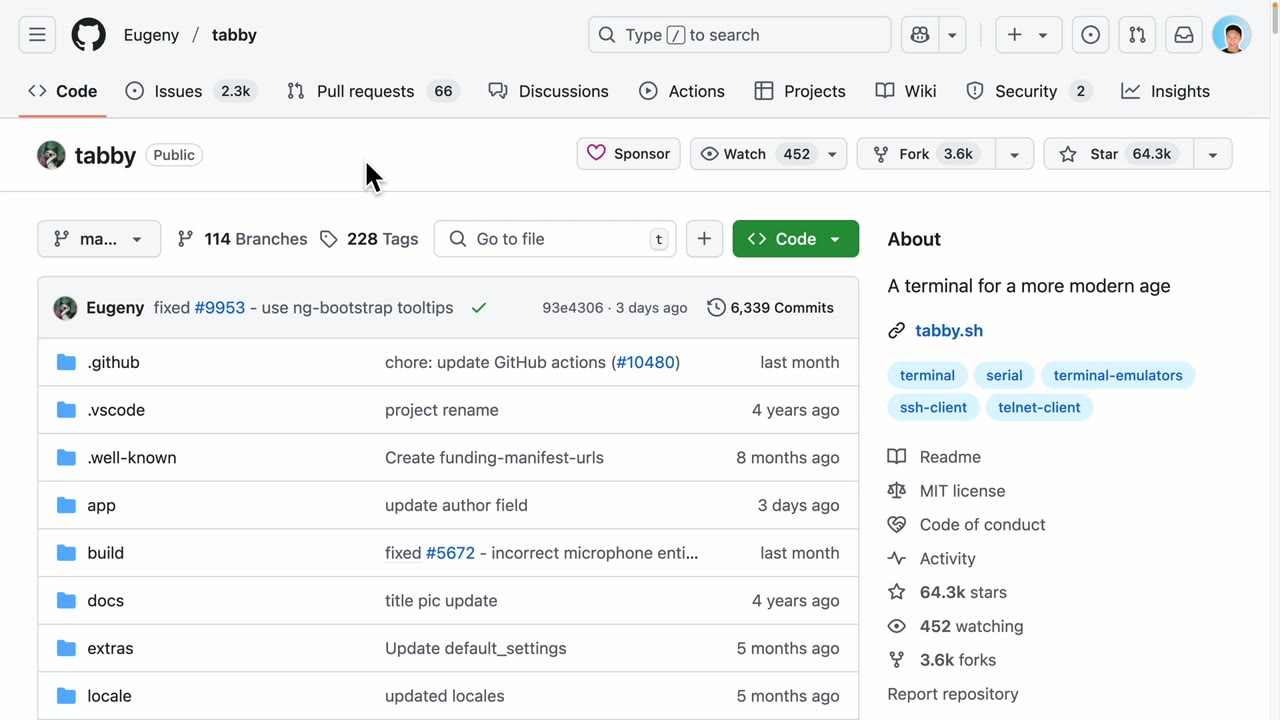The height and width of the screenshot is (720, 1280).
Task: Click the plus icon to add file
Action: pyautogui.click(x=704, y=239)
